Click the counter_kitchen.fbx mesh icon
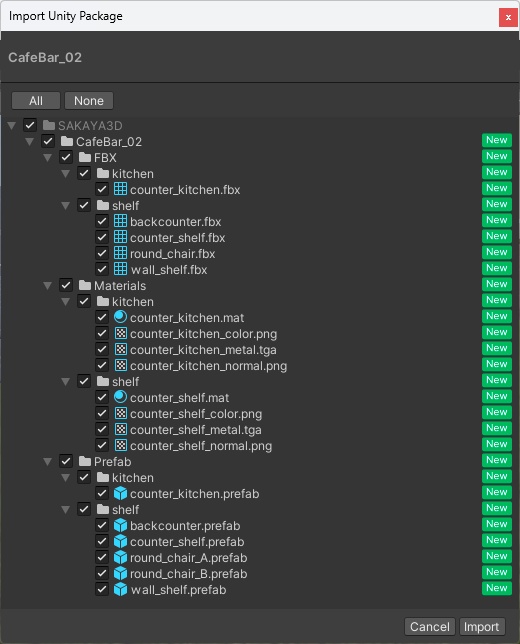Screen dimensions: 520x644 [x=120, y=189]
